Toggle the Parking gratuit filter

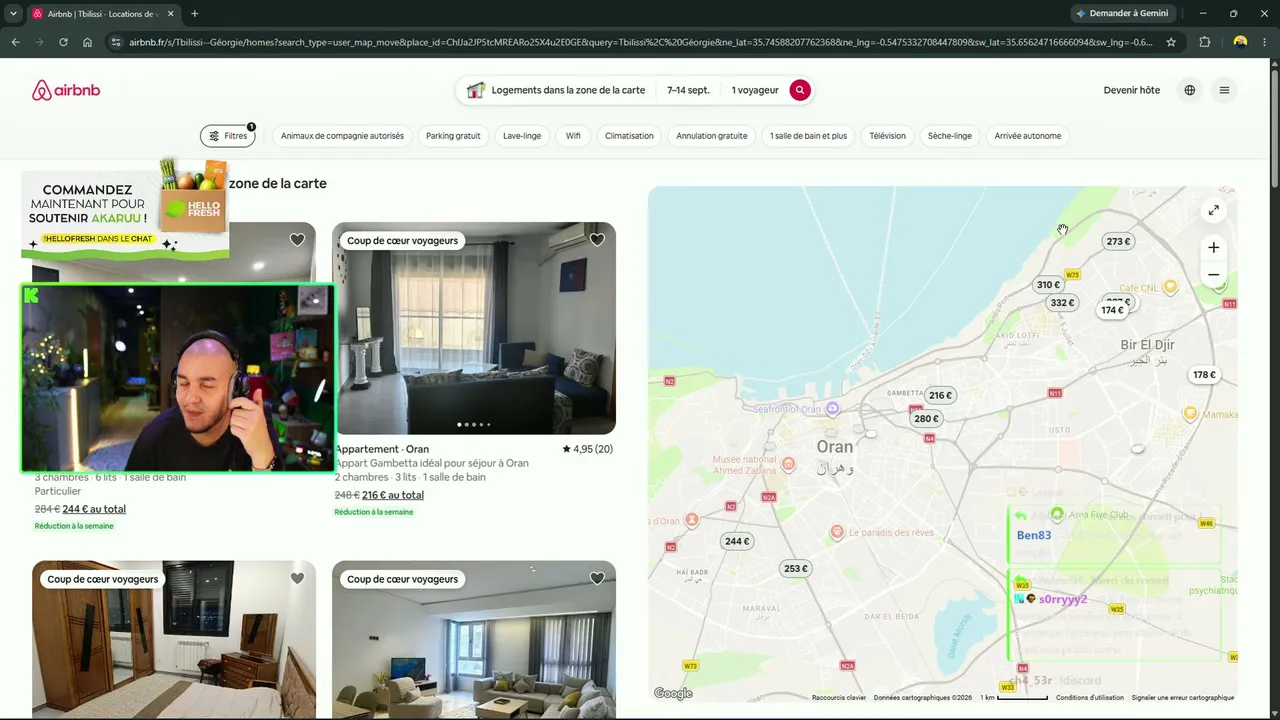[453, 136]
